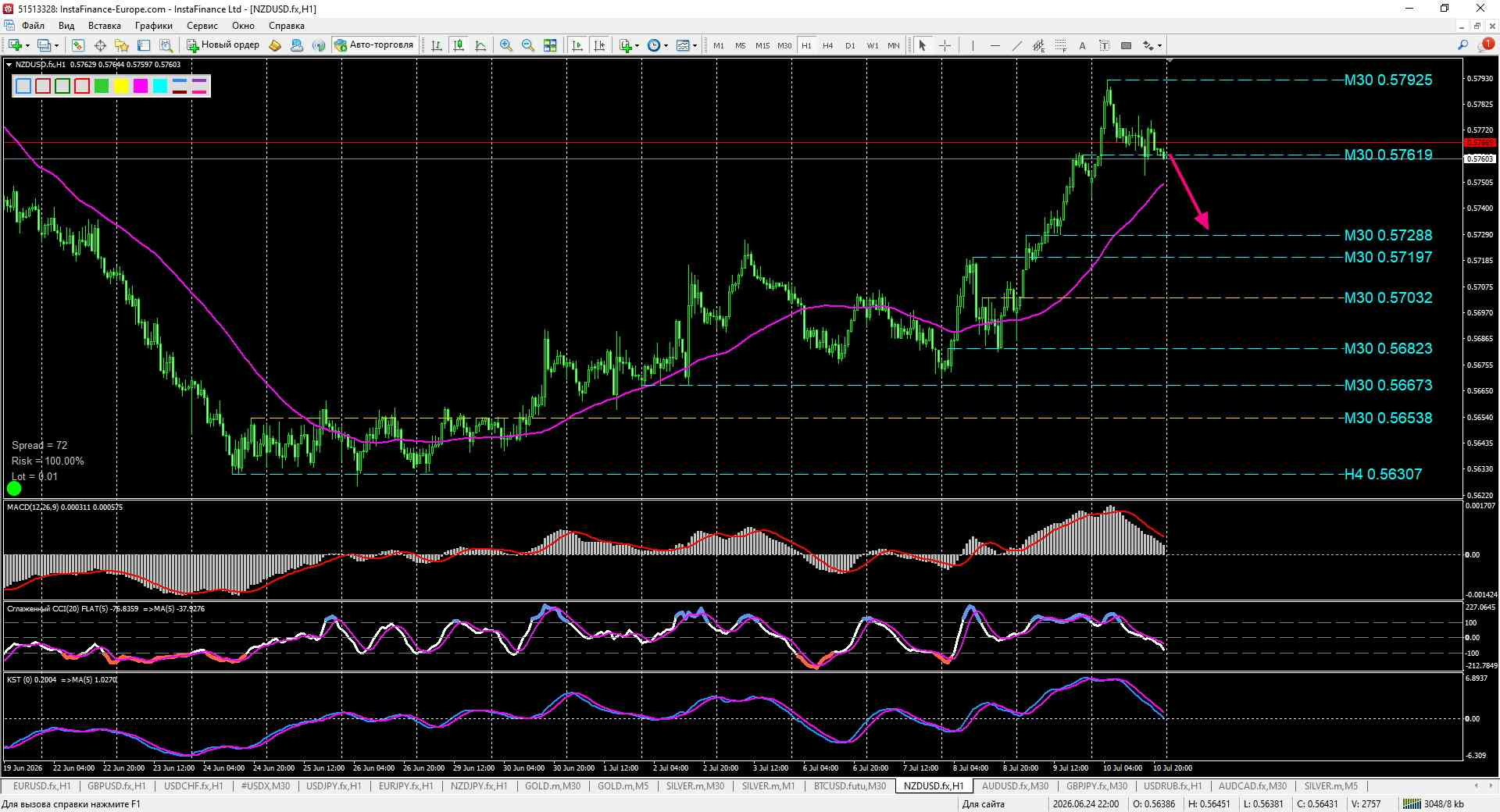Image resolution: width=1500 pixels, height=812 pixels.
Task: Open the Графики menu
Action: (x=154, y=26)
